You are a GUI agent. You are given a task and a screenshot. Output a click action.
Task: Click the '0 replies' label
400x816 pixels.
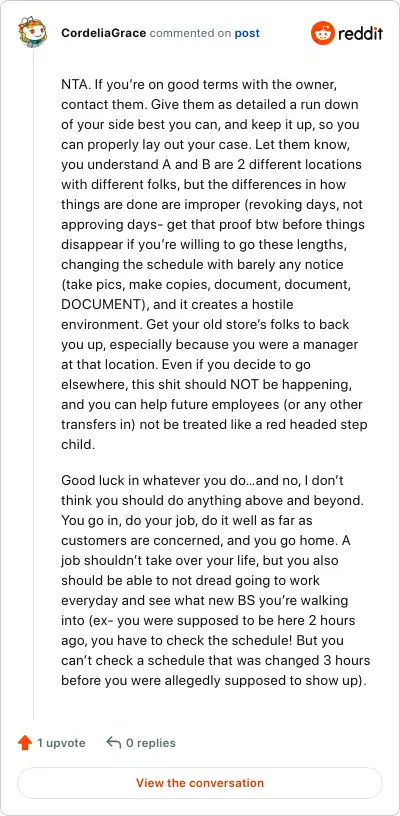pyautogui.click(x=151, y=743)
